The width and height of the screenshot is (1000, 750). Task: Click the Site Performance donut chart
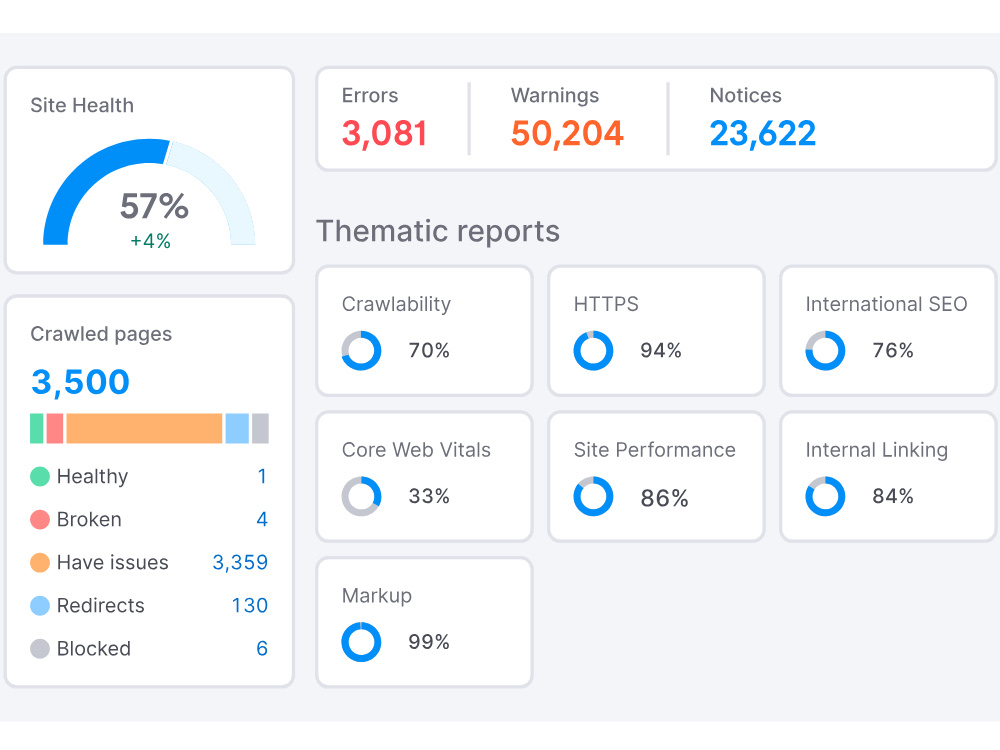coord(593,496)
